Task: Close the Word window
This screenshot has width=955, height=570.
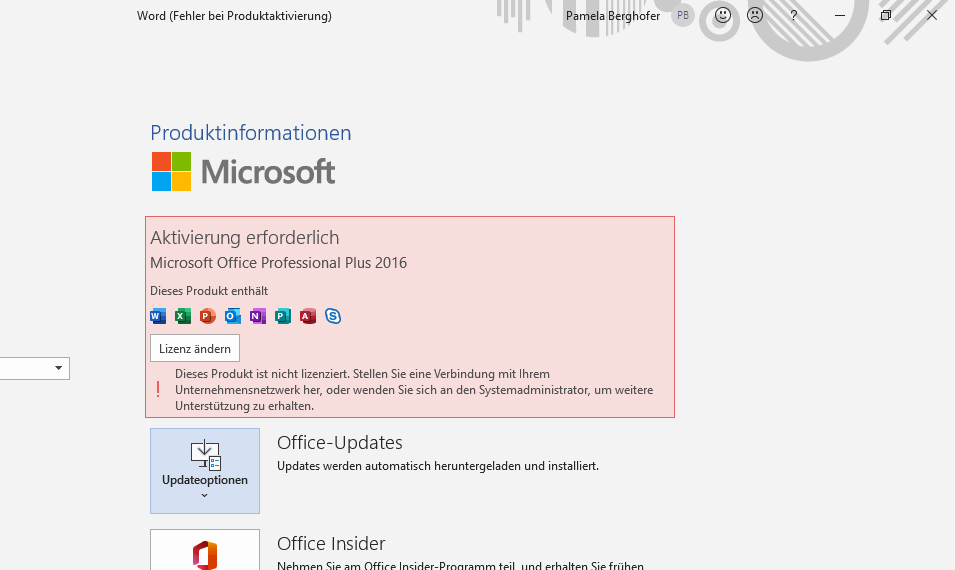Action: click(932, 16)
